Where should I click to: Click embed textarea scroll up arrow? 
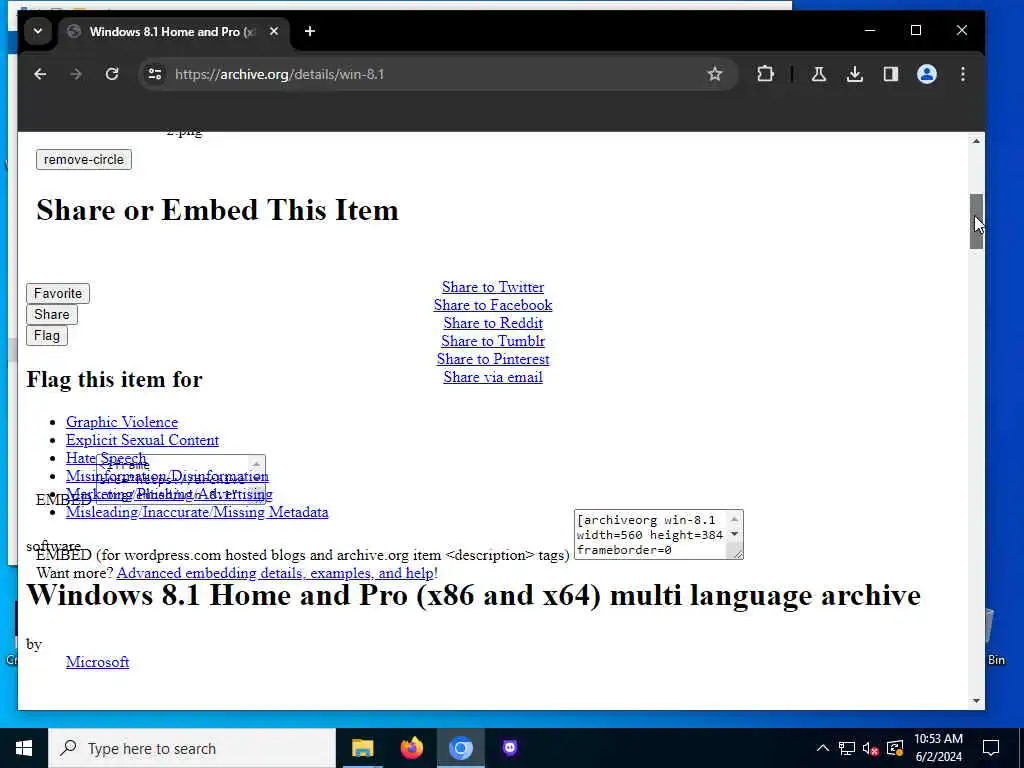734,519
